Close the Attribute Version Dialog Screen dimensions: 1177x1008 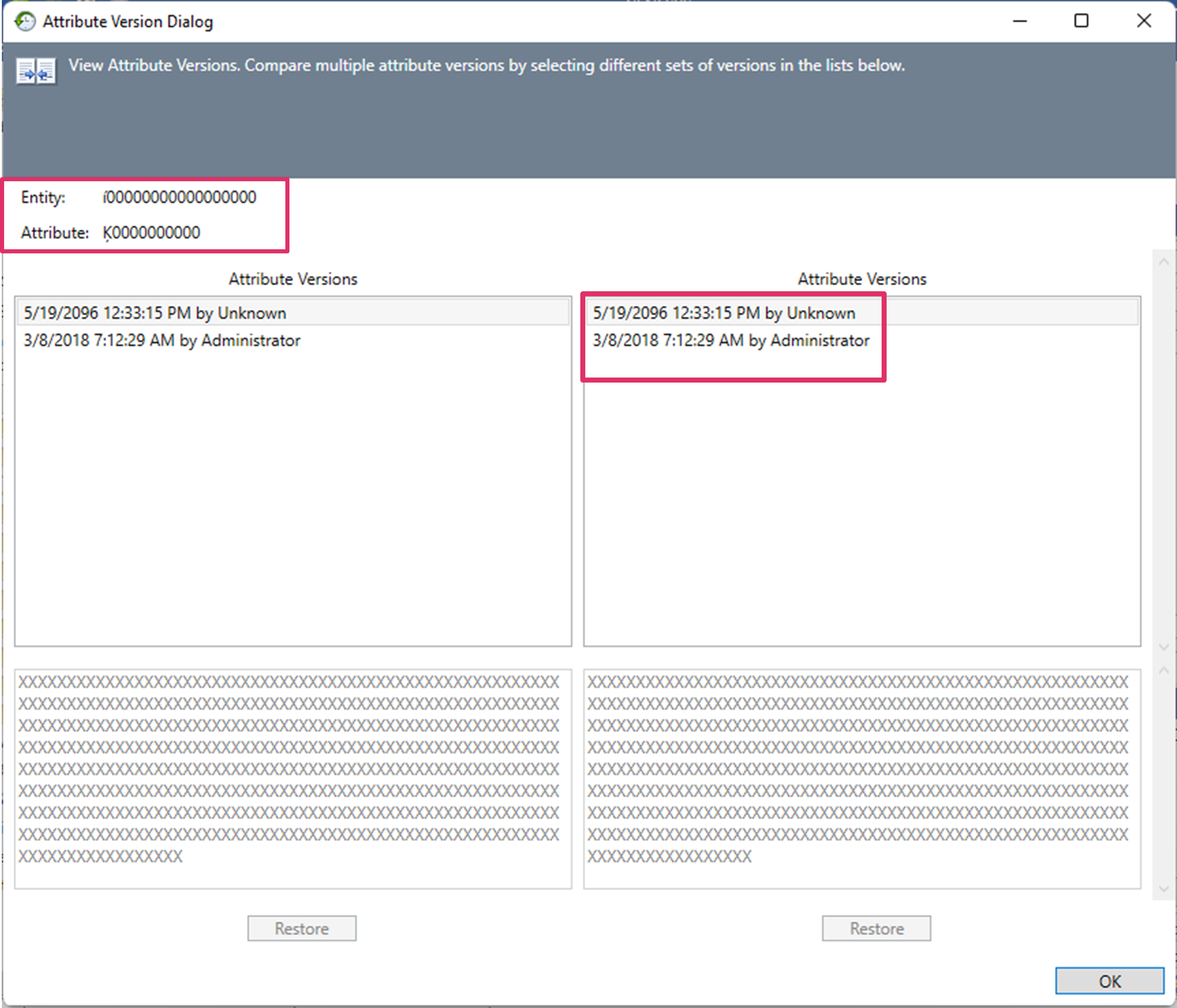click(1144, 21)
